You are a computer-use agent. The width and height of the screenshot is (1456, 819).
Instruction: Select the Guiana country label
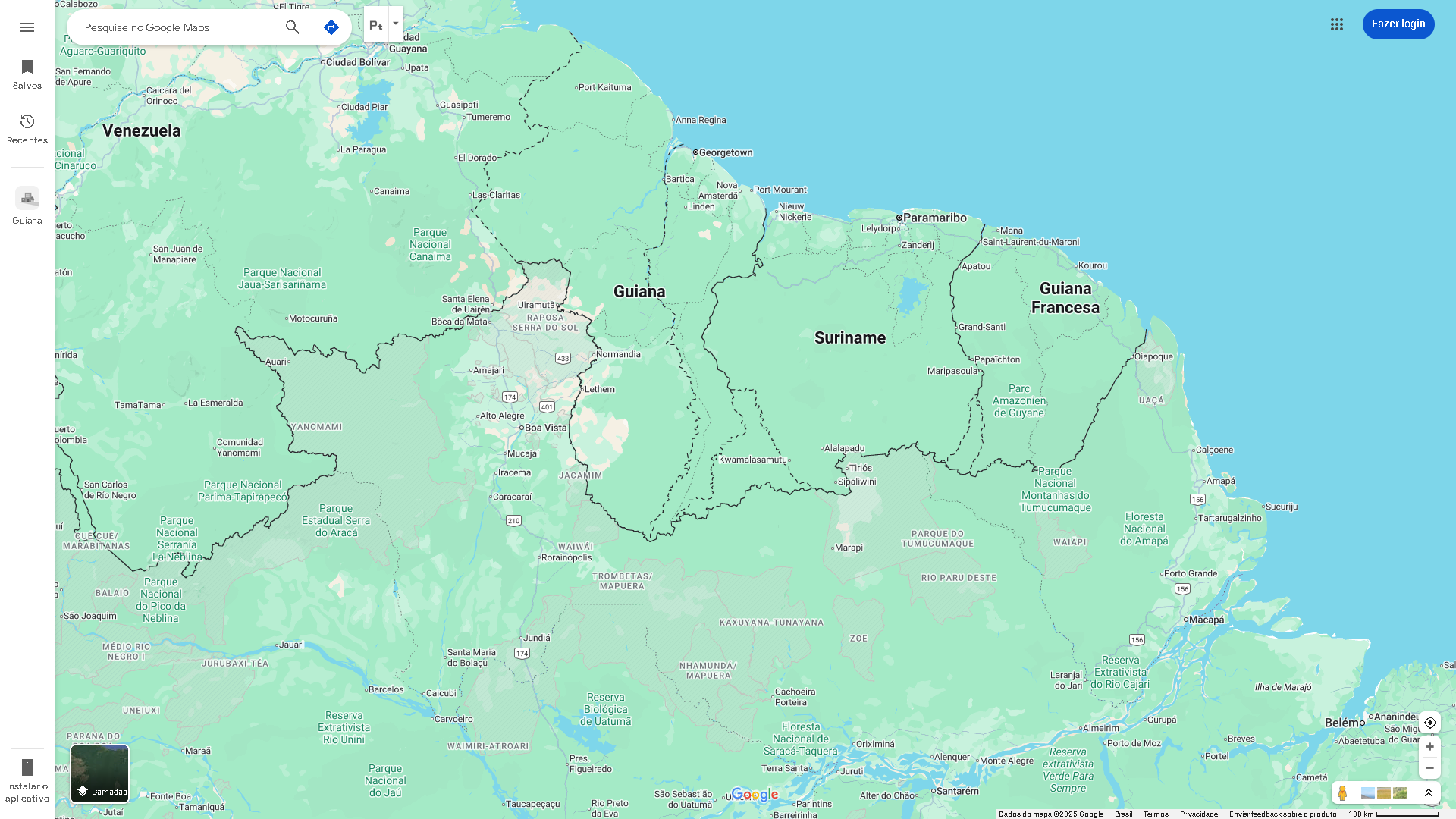[x=639, y=292]
